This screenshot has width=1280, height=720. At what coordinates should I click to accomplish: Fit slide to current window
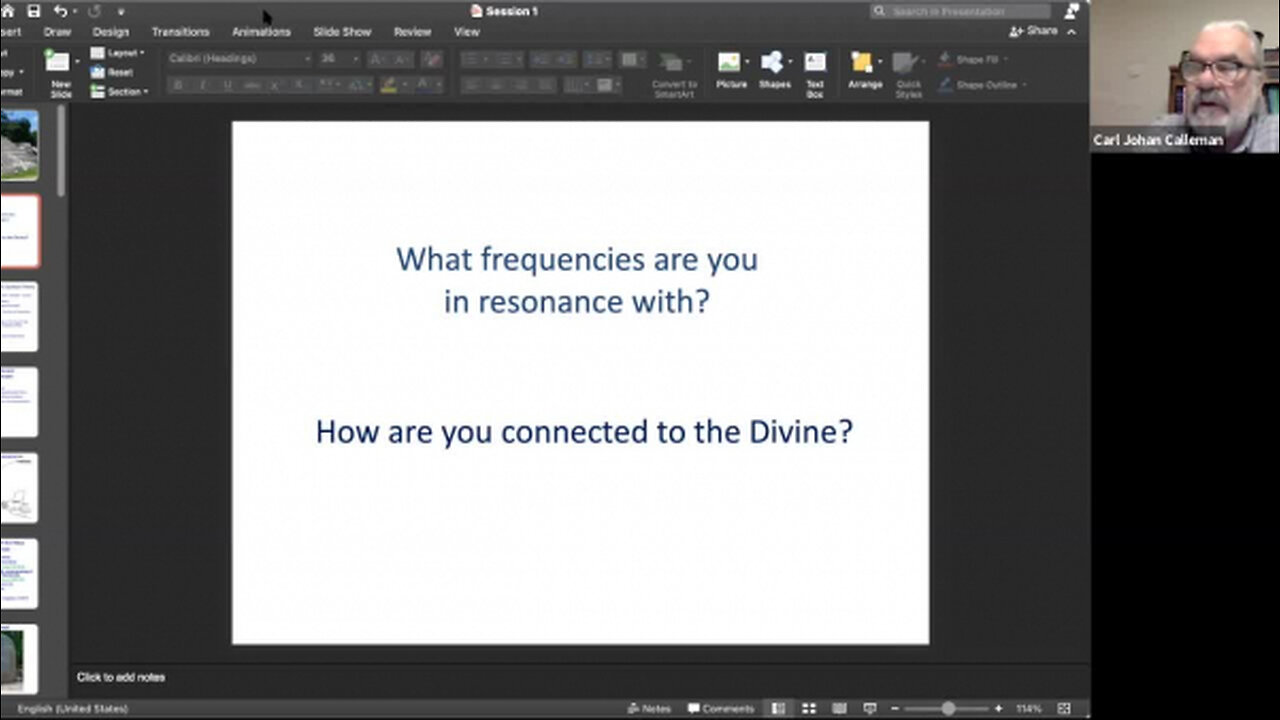pos(1064,708)
